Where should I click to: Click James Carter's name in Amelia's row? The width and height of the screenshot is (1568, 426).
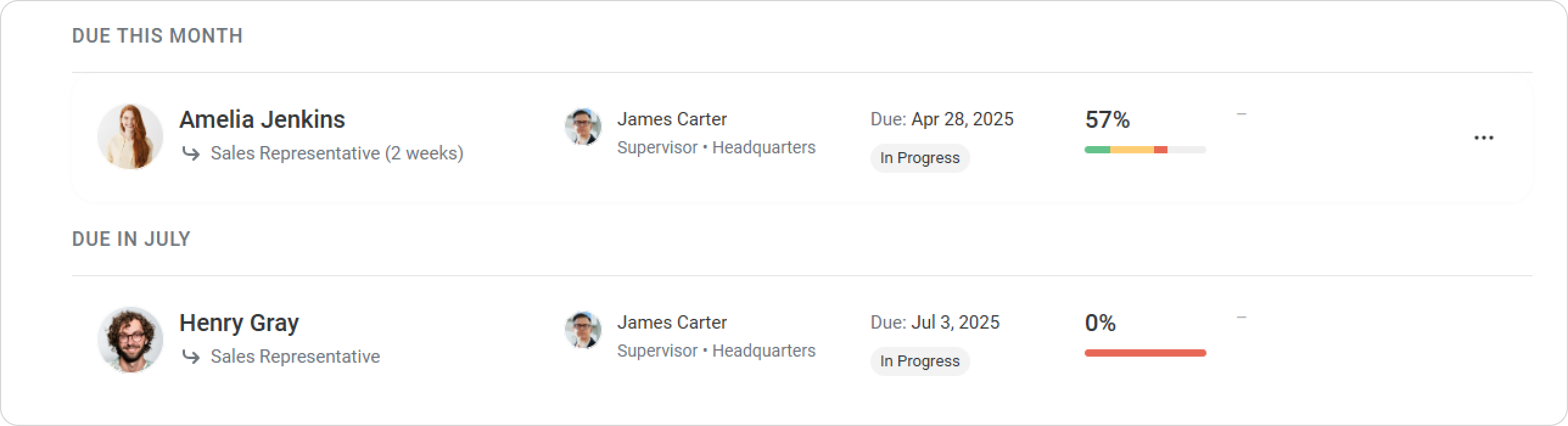672,119
